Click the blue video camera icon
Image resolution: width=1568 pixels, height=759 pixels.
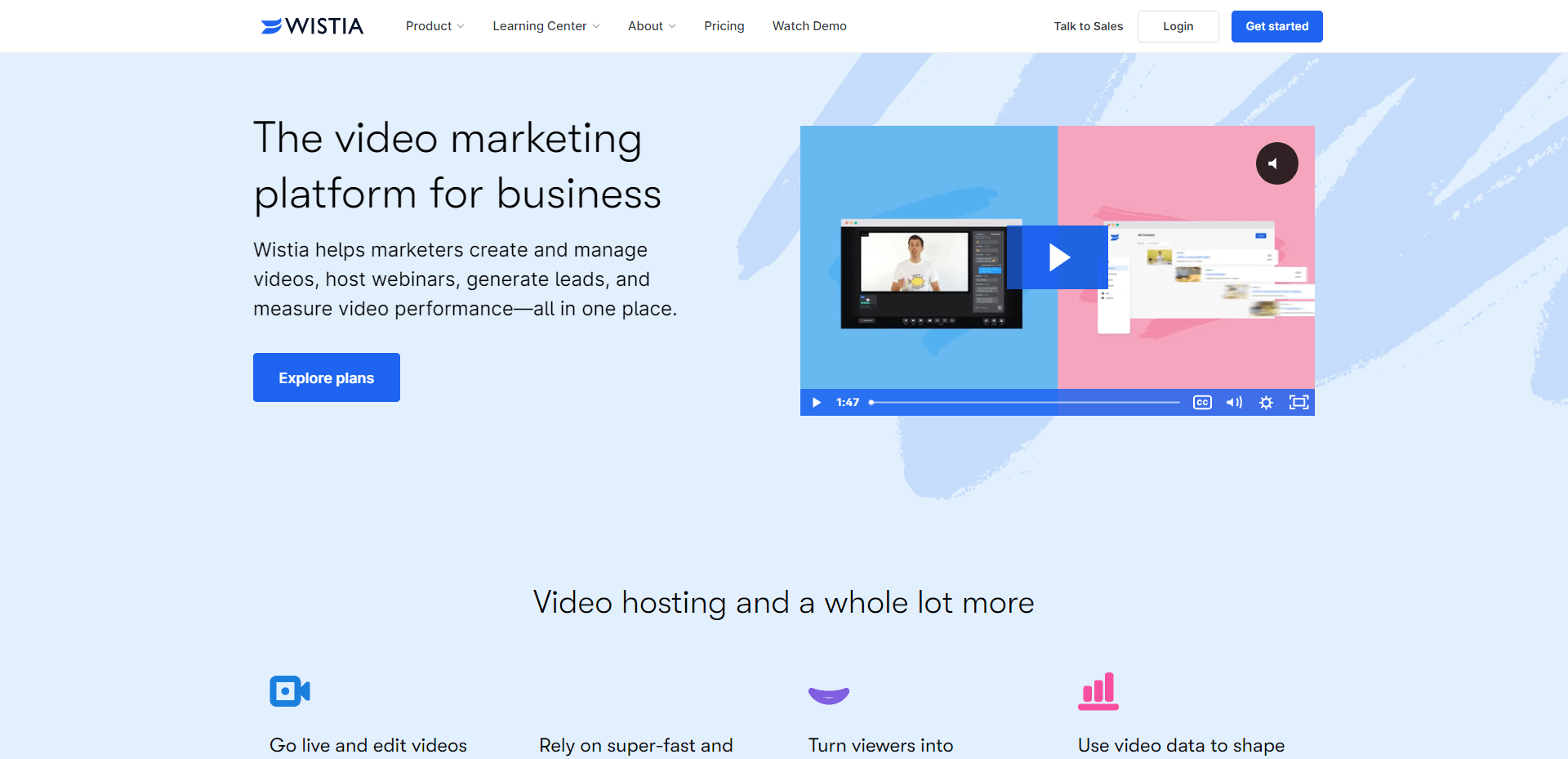[290, 691]
